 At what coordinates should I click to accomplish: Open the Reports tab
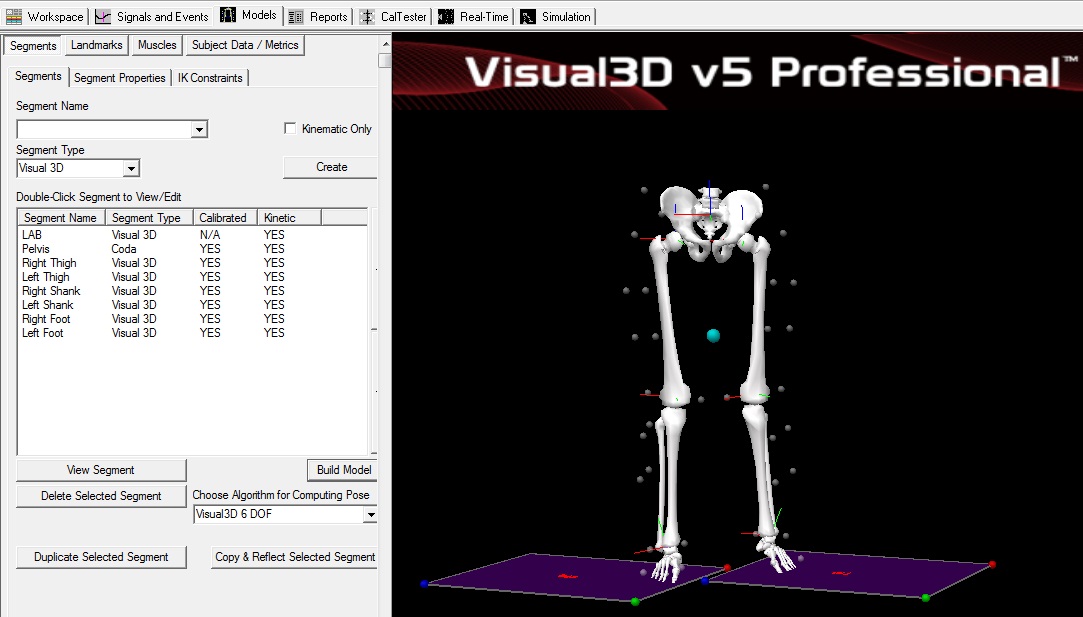tap(318, 17)
